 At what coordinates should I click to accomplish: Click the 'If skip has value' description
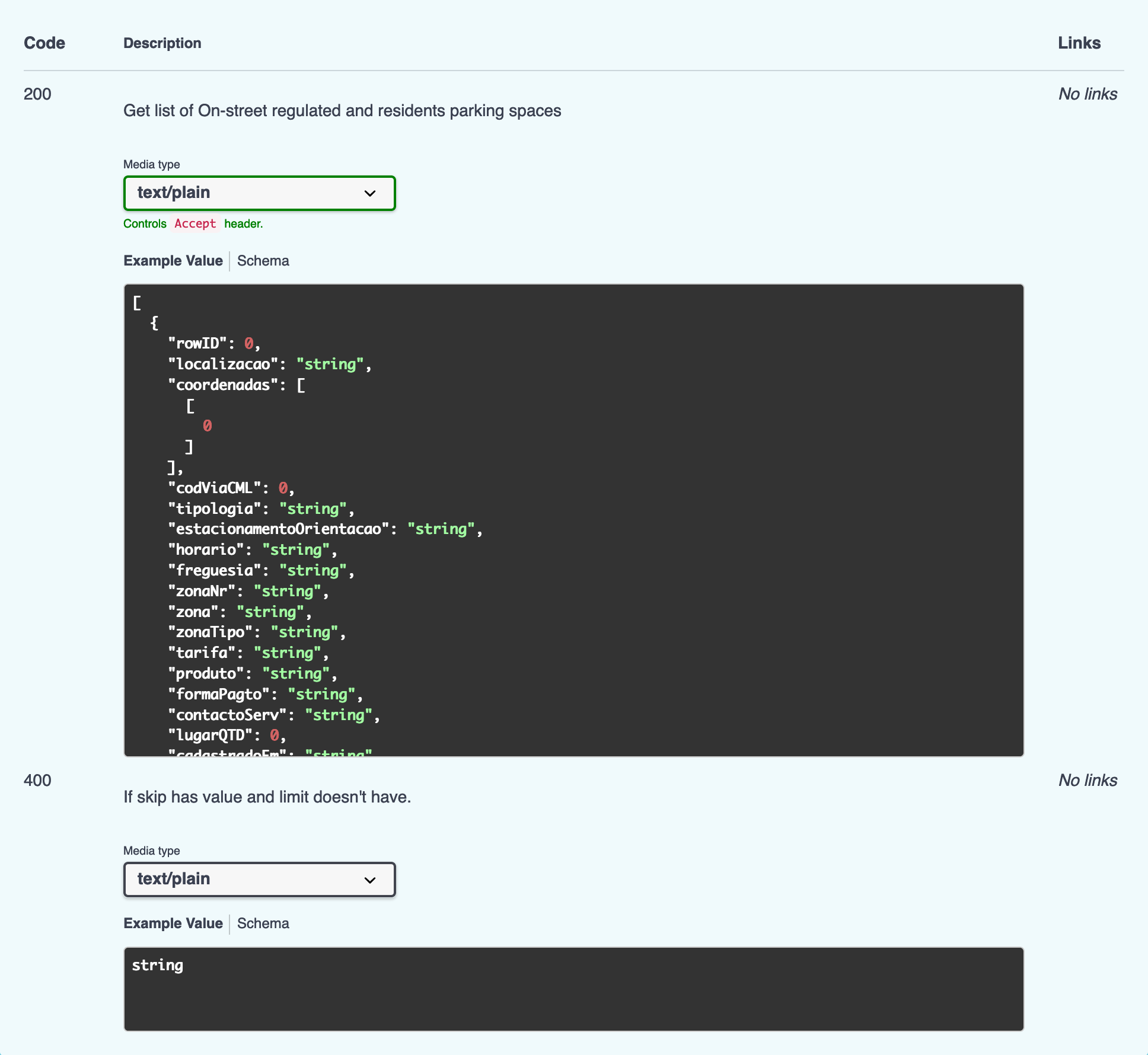(x=267, y=797)
